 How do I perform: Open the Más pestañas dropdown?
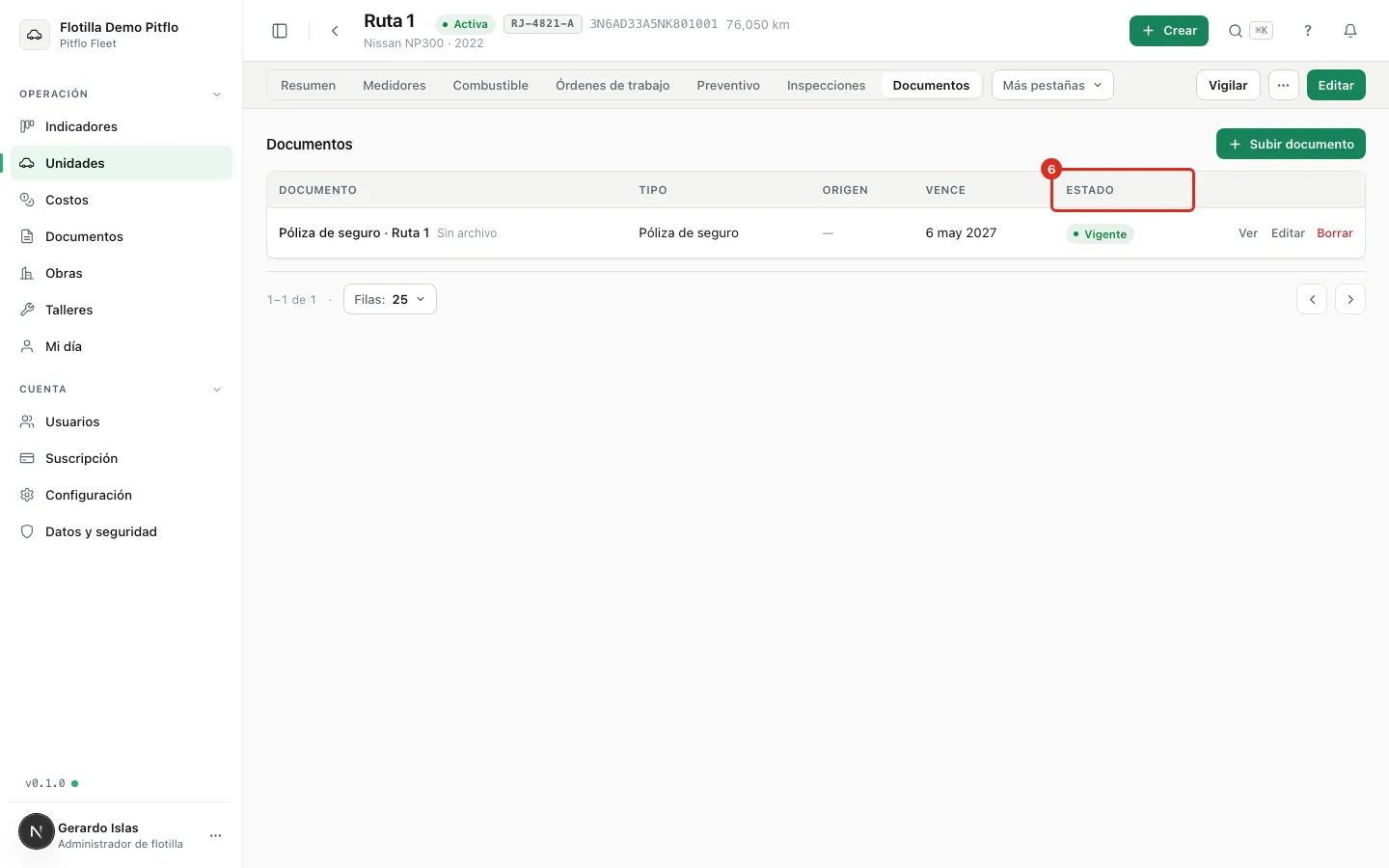point(1052,85)
